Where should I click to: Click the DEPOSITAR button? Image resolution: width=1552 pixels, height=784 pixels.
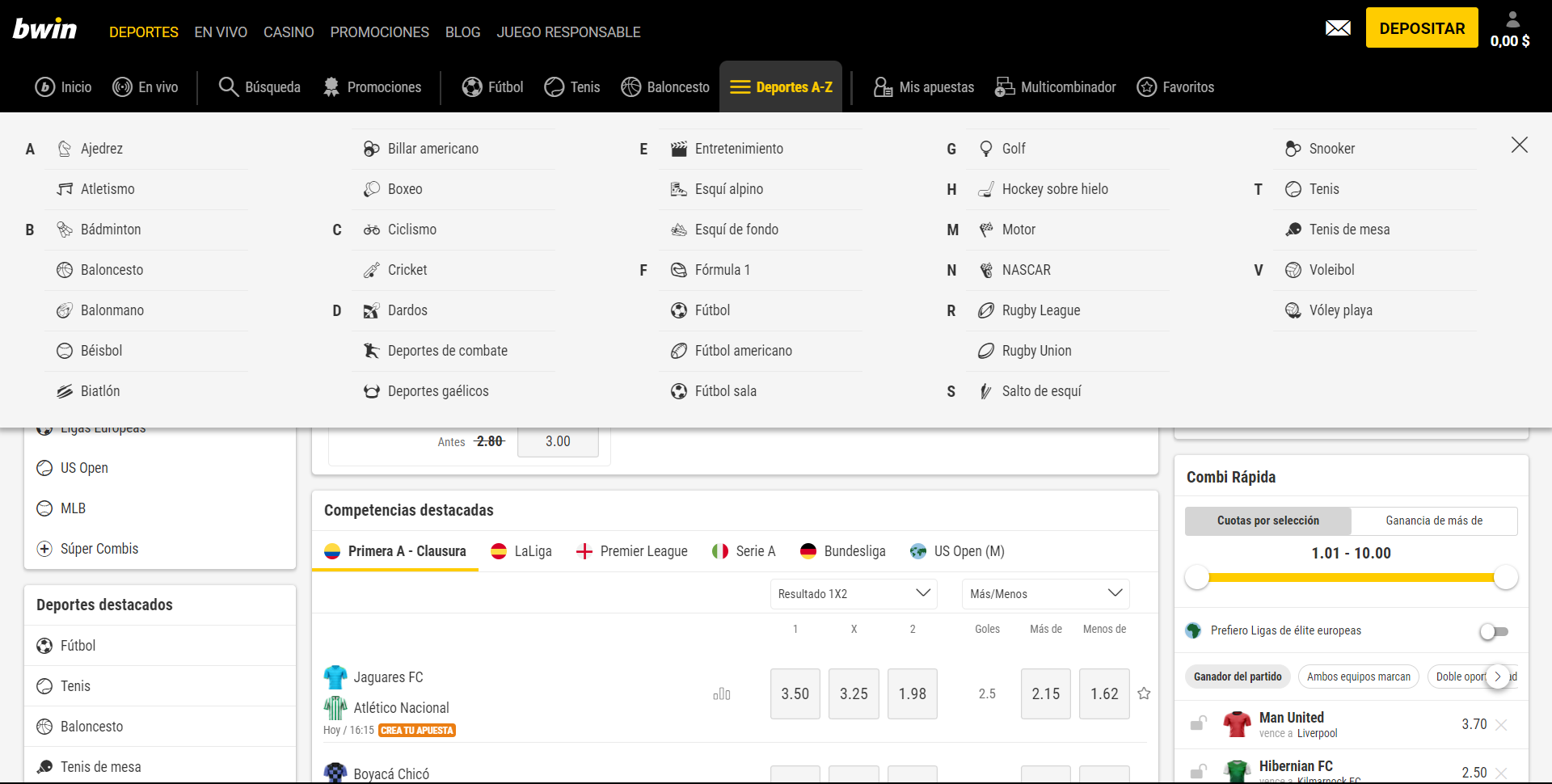click(x=1422, y=28)
